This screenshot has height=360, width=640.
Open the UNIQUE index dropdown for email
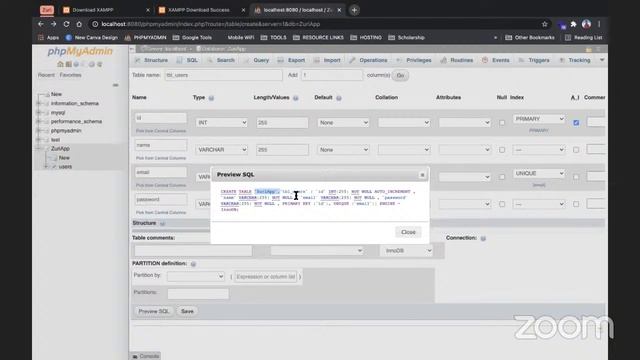[539, 173]
